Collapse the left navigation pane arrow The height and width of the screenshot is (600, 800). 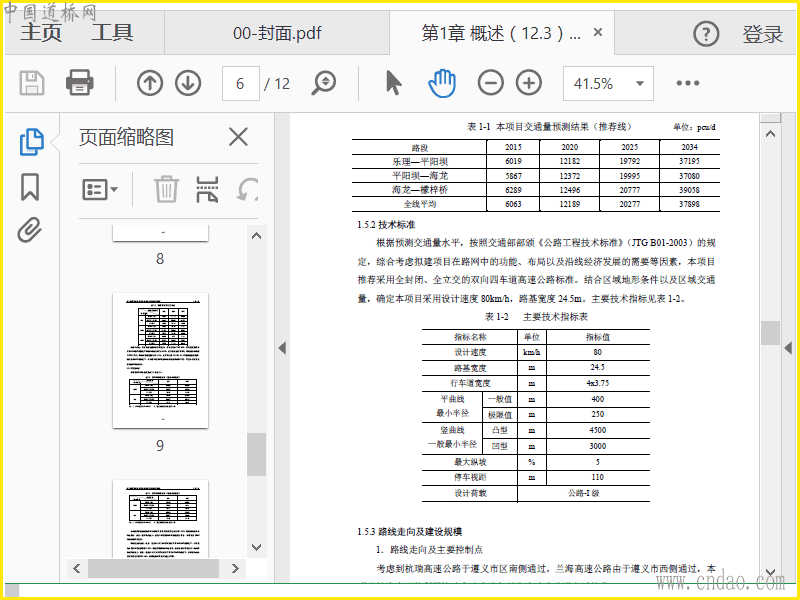tap(282, 348)
